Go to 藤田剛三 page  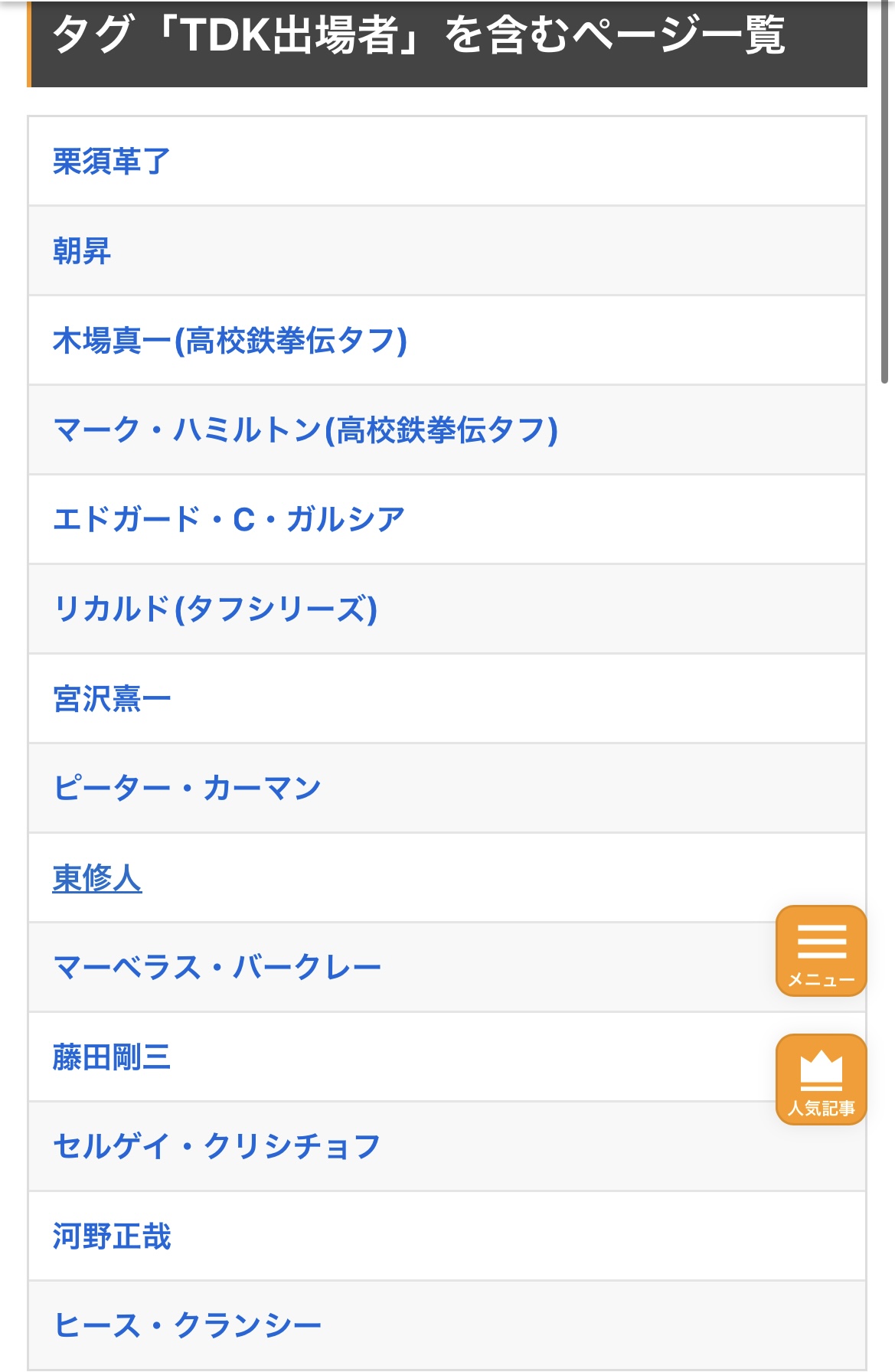click(112, 1057)
